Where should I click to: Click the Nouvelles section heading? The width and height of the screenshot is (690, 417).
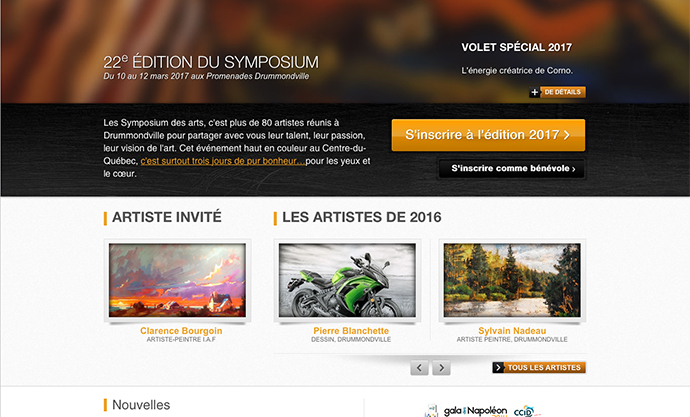click(x=141, y=405)
